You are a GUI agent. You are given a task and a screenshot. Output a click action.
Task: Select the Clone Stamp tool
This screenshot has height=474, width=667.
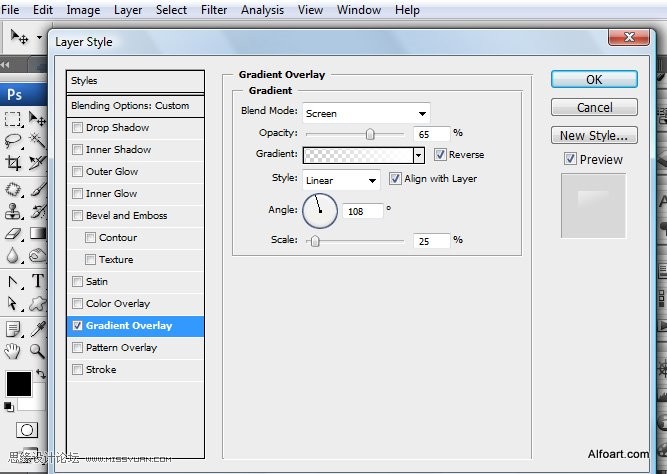click(13, 211)
